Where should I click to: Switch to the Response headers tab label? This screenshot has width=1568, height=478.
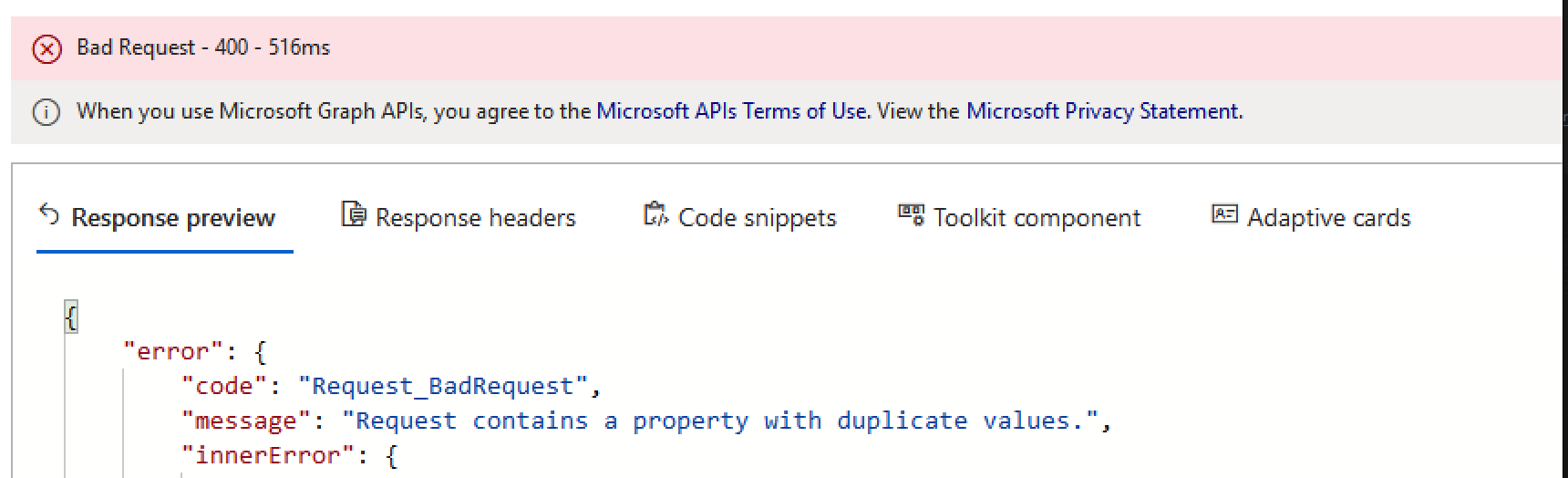[475, 218]
